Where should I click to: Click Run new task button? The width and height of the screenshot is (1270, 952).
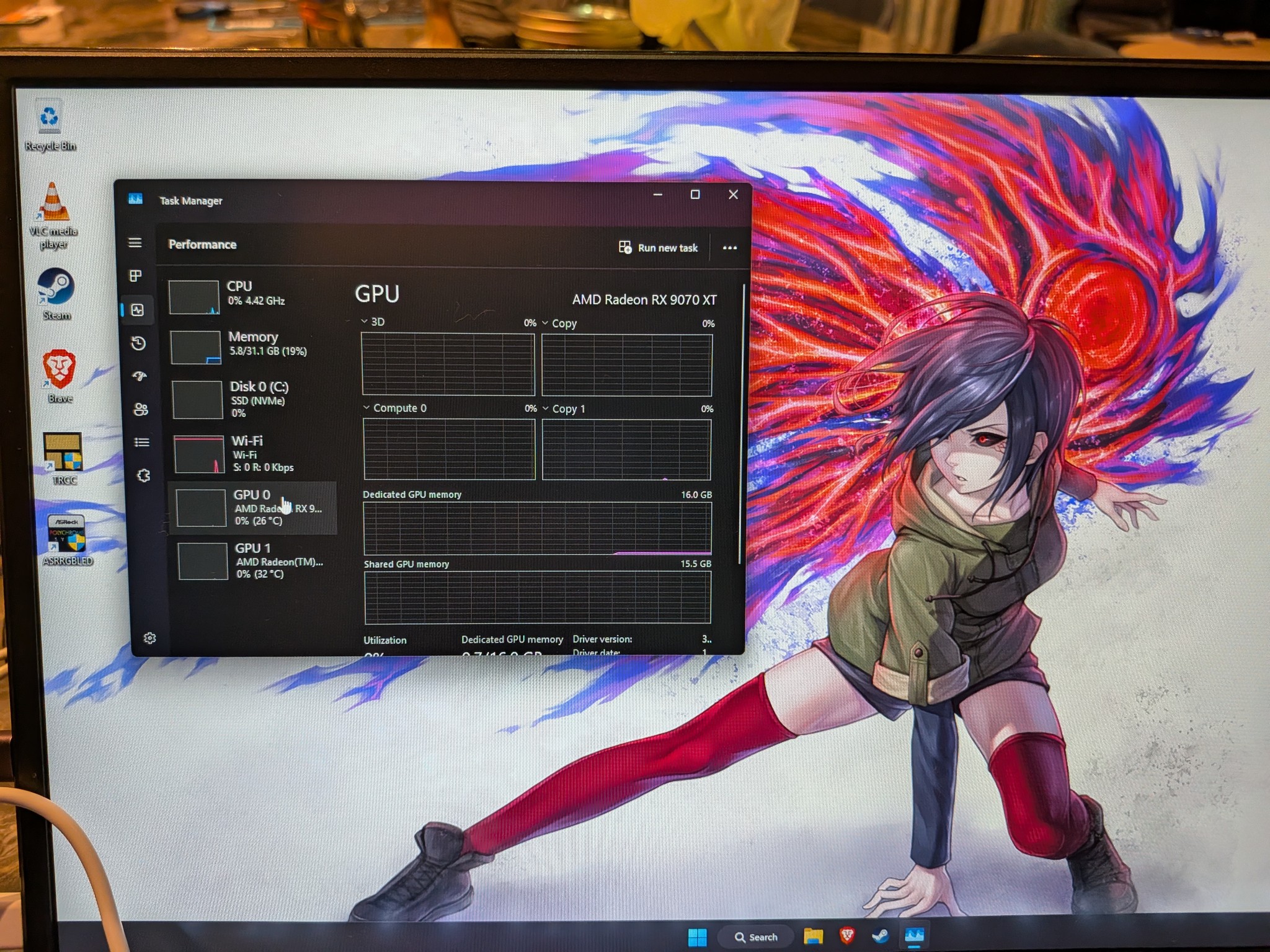658,247
